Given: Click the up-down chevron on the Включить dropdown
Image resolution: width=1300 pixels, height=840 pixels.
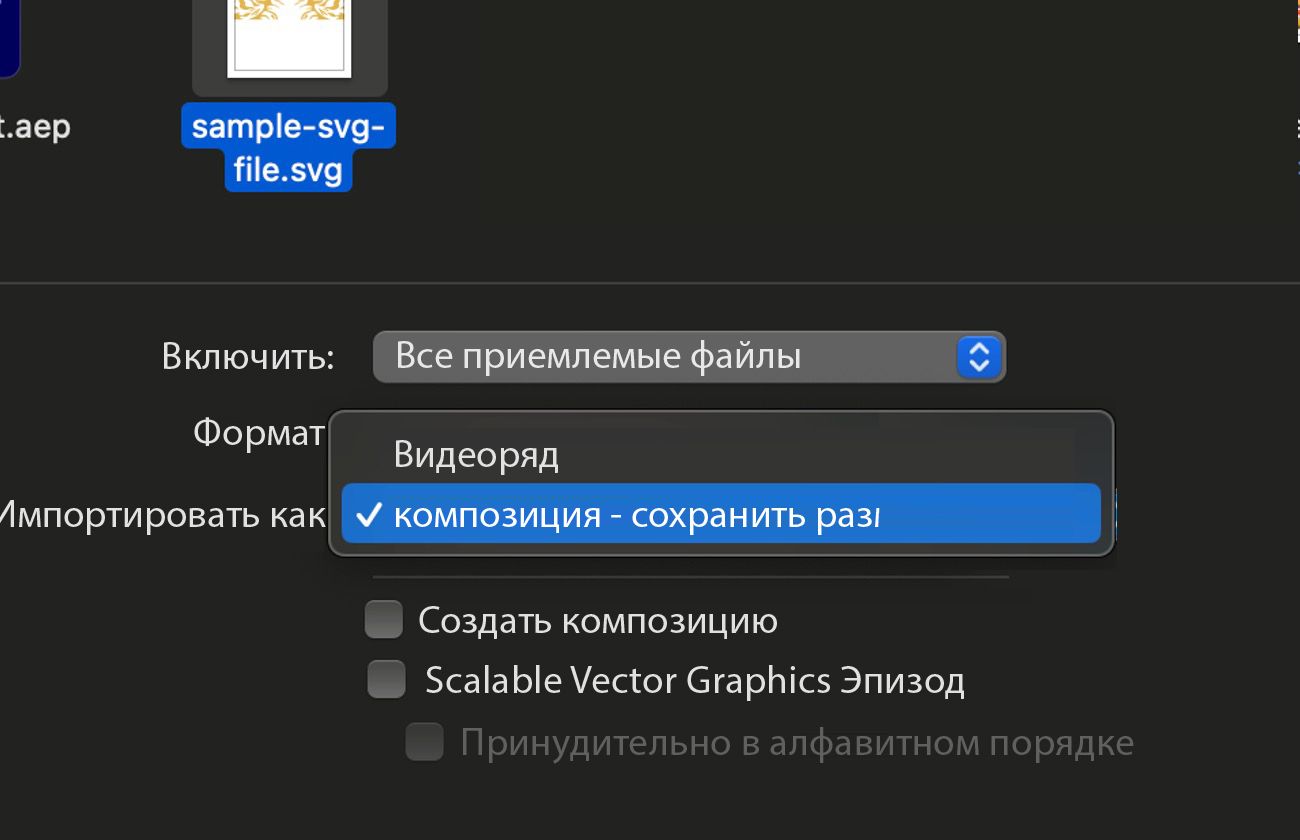Looking at the screenshot, I should pyautogui.click(x=982, y=357).
